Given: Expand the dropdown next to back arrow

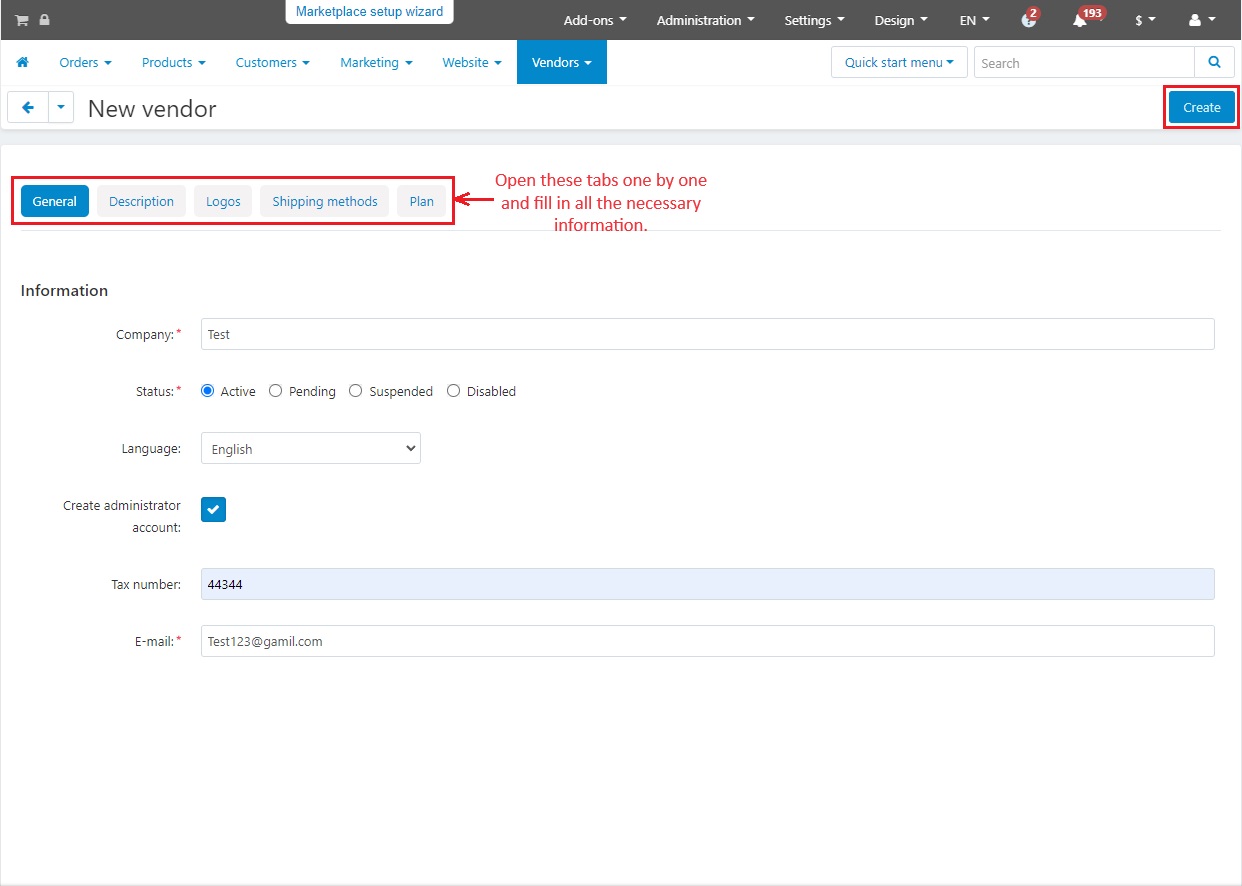Looking at the screenshot, I should tap(61, 108).
